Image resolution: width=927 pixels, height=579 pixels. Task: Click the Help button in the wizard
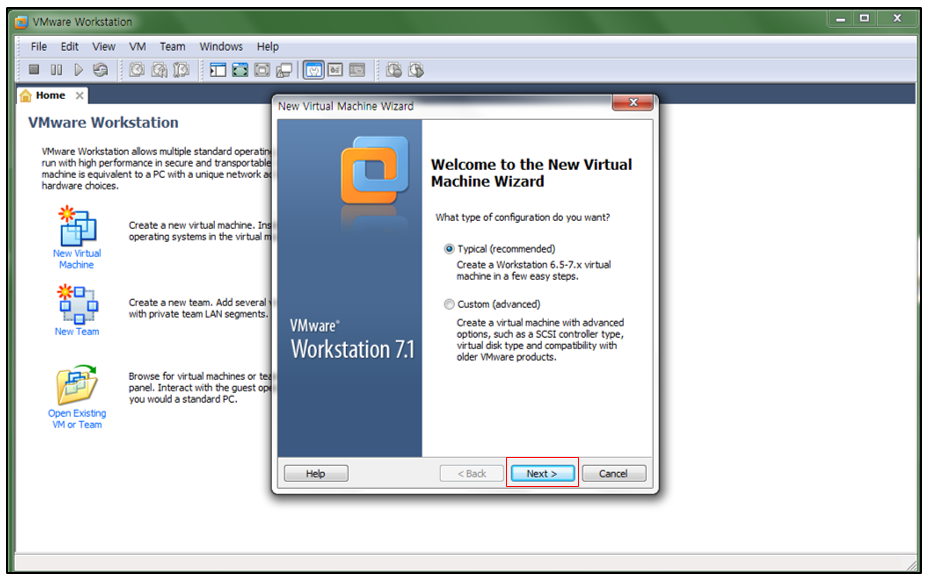[x=316, y=474]
